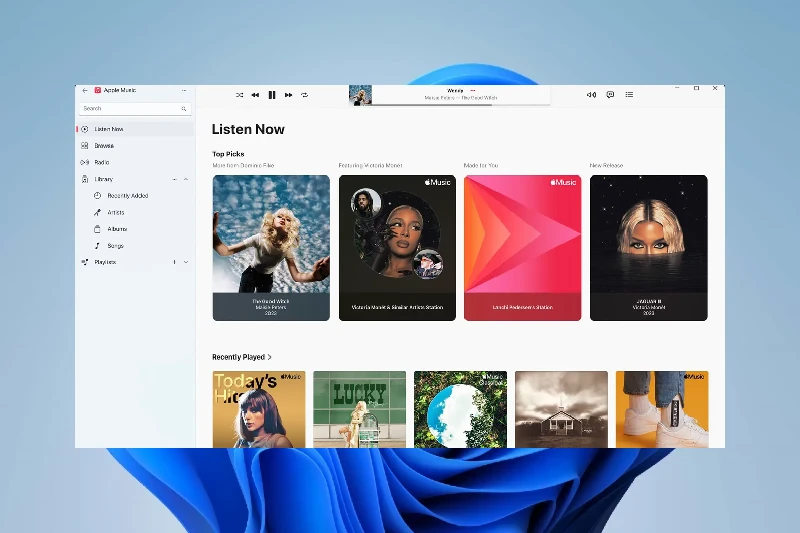The width and height of the screenshot is (800, 533).
Task: Pause the currently playing song
Action: pyautogui.click(x=272, y=95)
